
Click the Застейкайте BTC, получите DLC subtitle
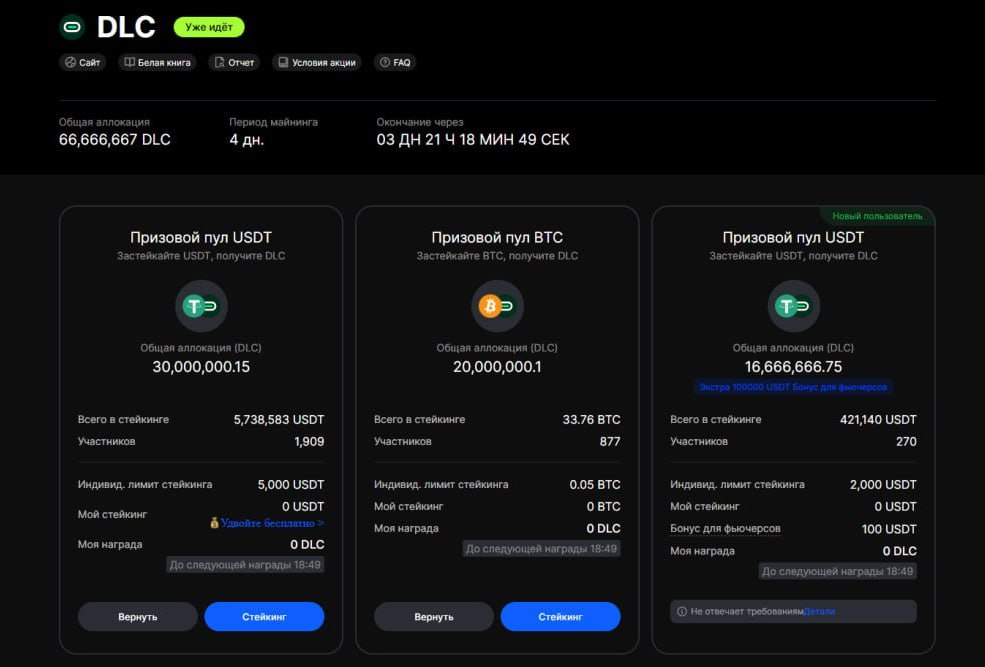(x=497, y=256)
